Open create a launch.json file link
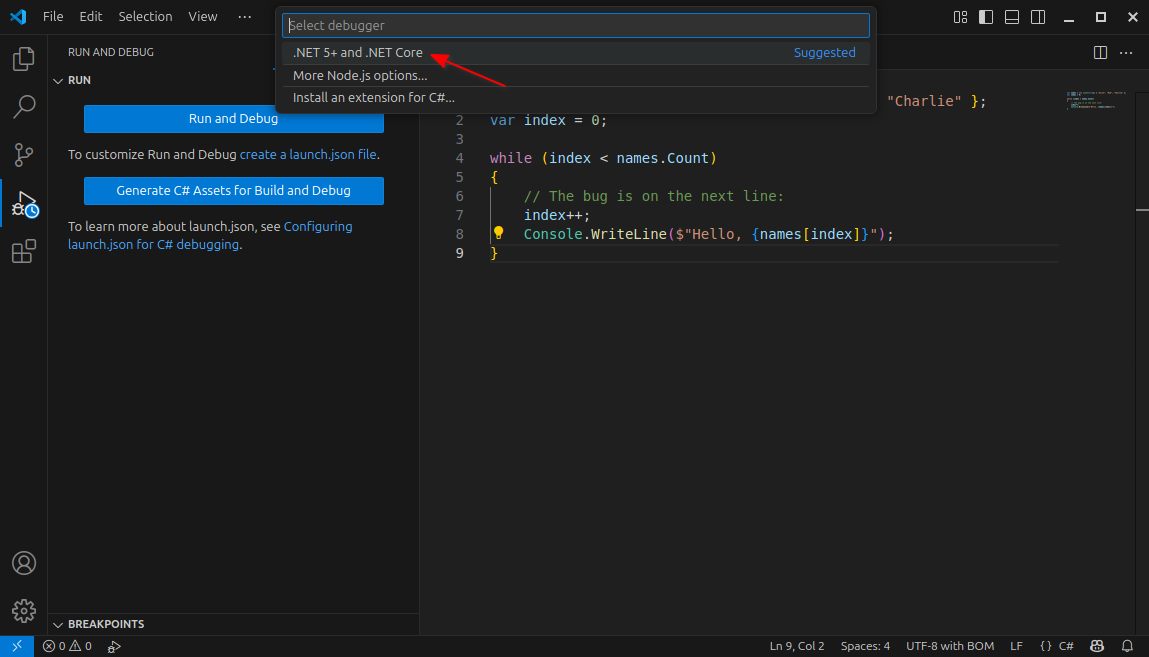1149x657 pixels. click(308, 155)
